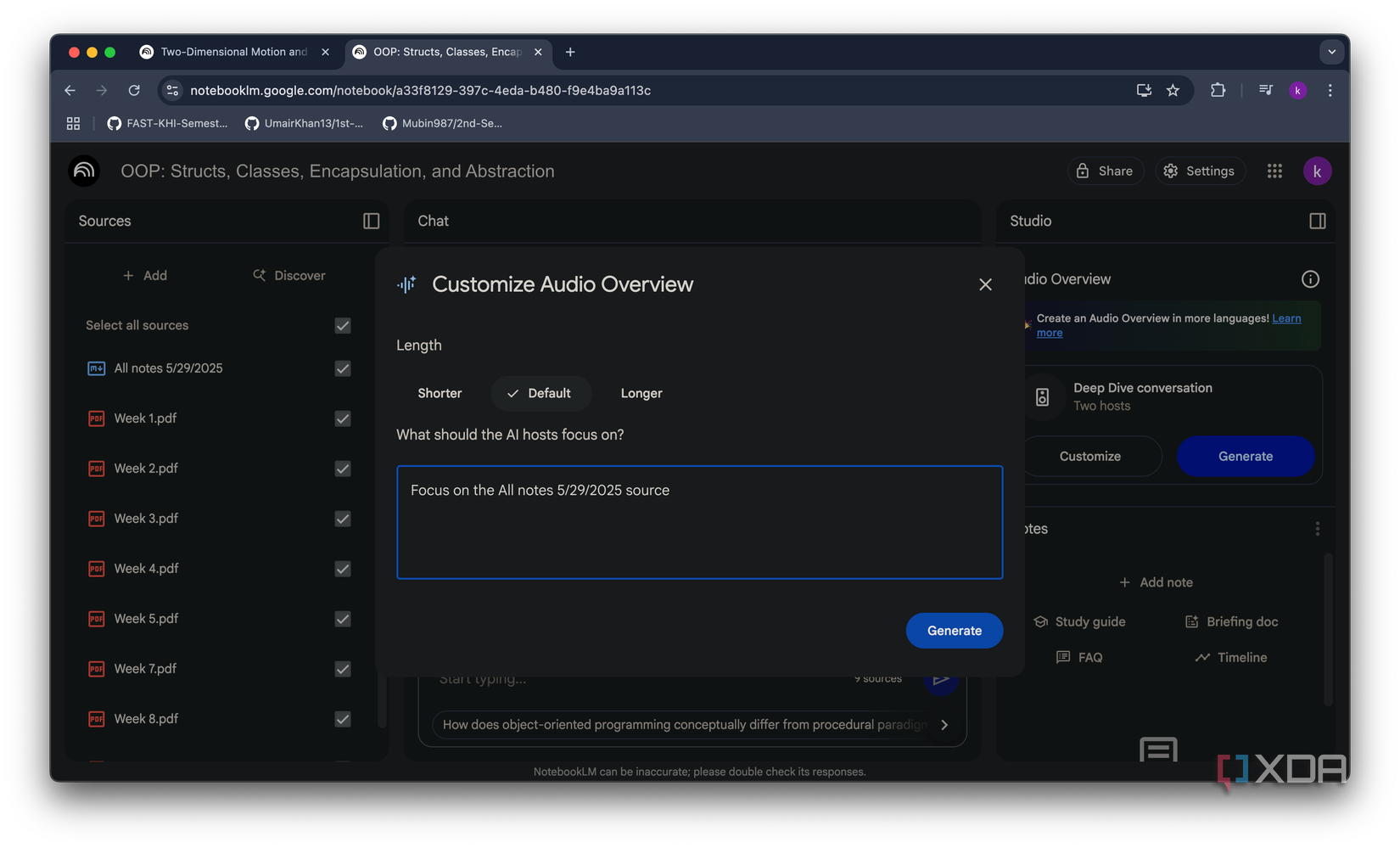Generate a Timeline note
The height and width of the screenshot is (848, 1400).
click(1229, 657)
